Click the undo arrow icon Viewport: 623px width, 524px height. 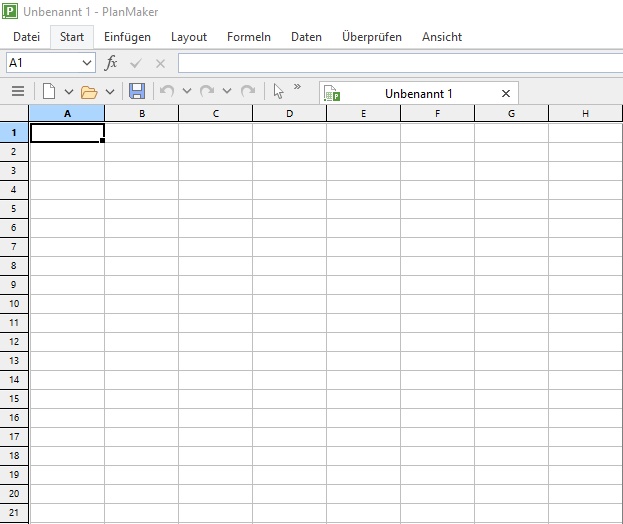pos(166,92)
